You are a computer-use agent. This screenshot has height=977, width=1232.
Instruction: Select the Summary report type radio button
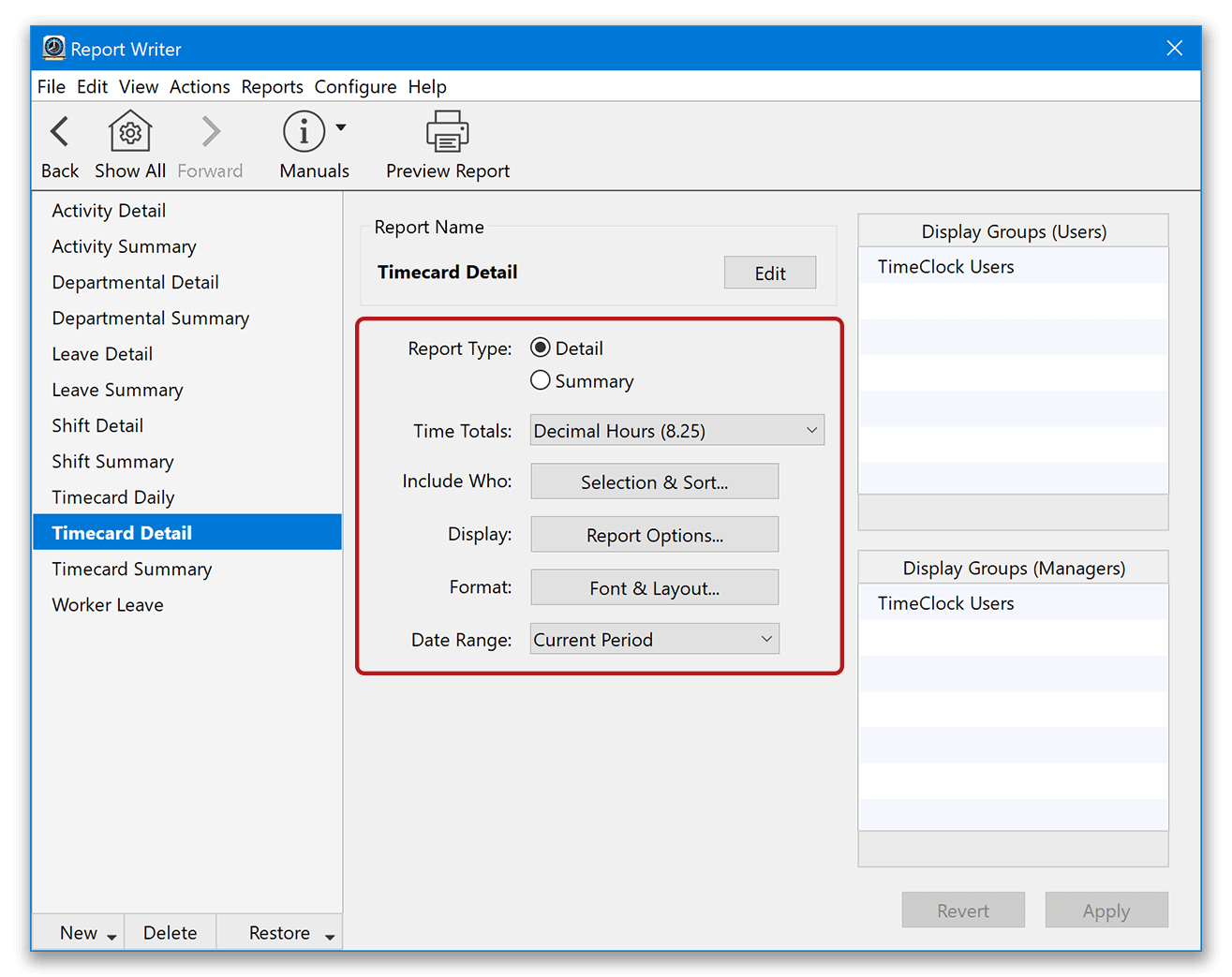(x=541, y=380)
